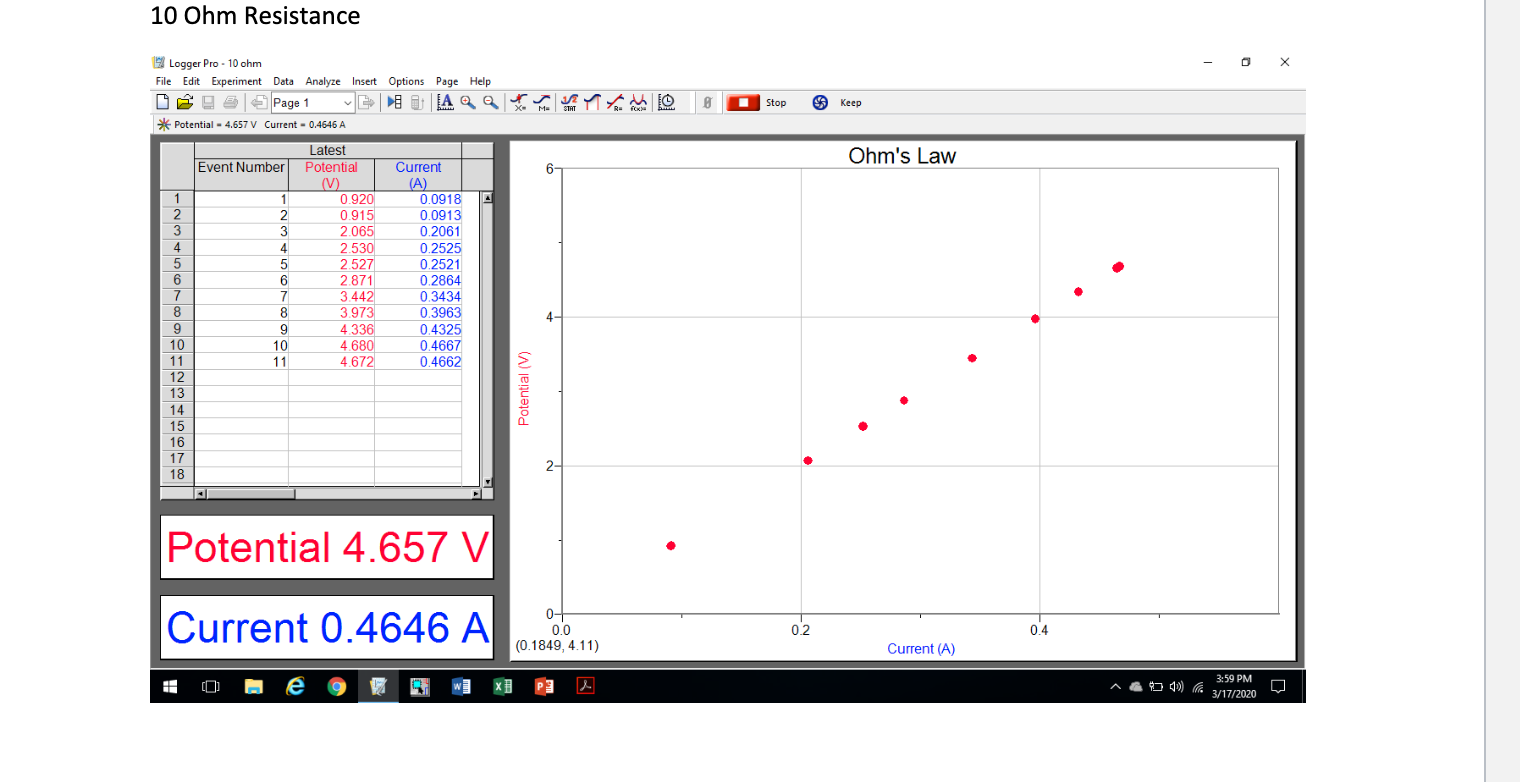Select the Autoscale graph tool

pyautogui.click(x=446, y=102)
